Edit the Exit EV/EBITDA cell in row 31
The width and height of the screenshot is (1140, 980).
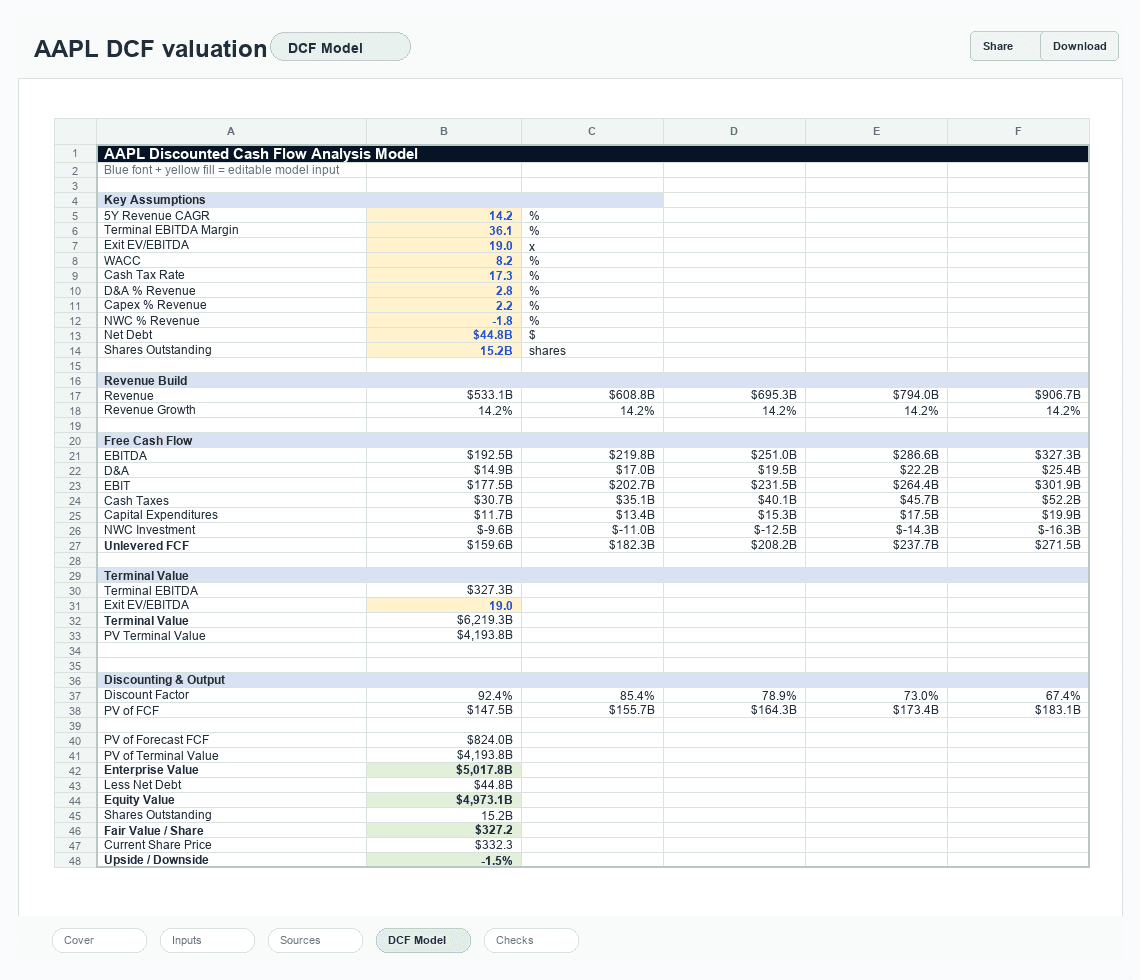443,606
